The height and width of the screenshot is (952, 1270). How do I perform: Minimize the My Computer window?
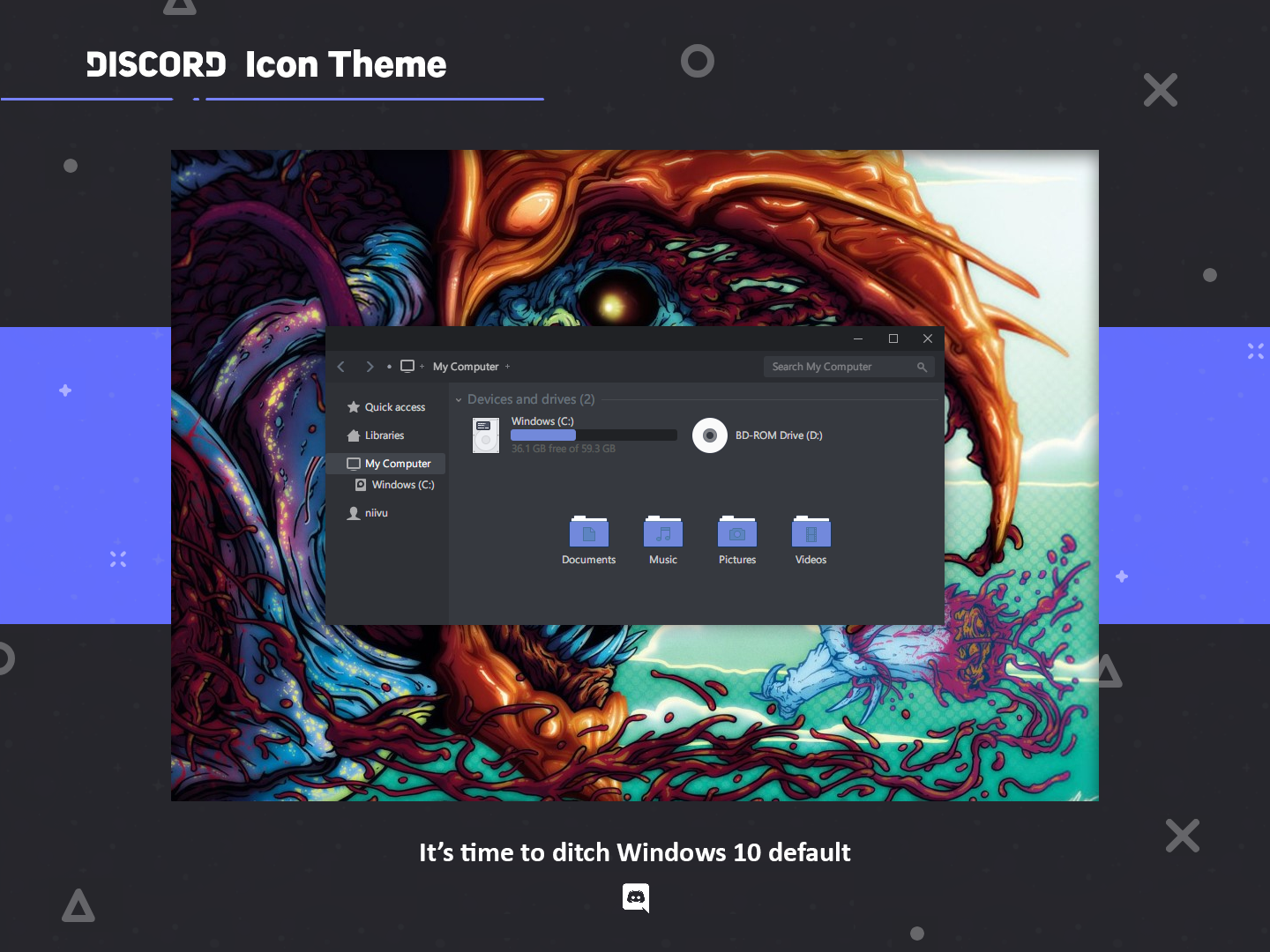pos(858,338)
